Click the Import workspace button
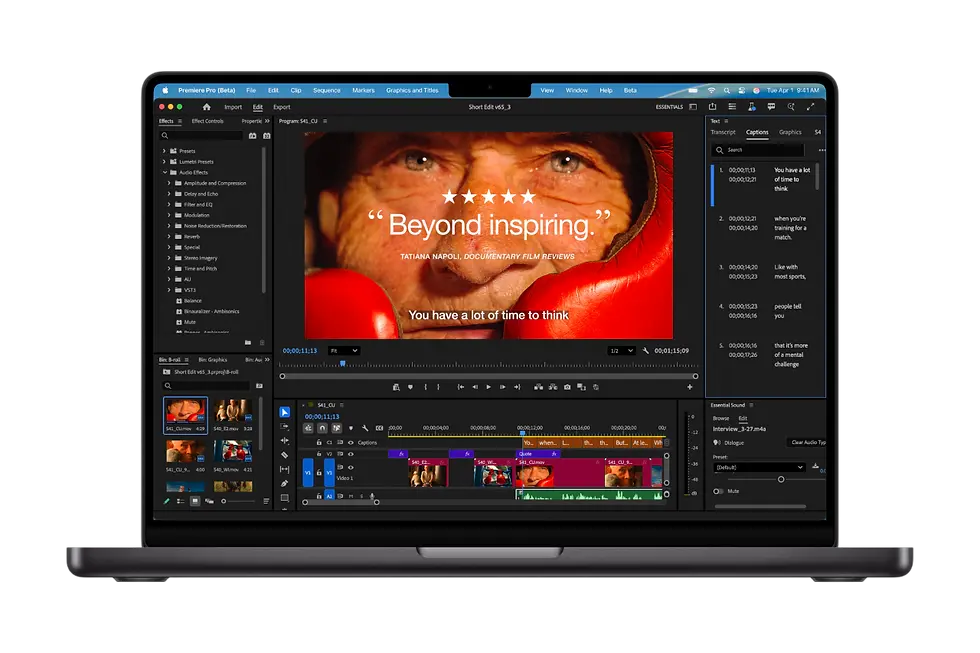Screen dimensions: 980x653 click(x=233, y=107)
